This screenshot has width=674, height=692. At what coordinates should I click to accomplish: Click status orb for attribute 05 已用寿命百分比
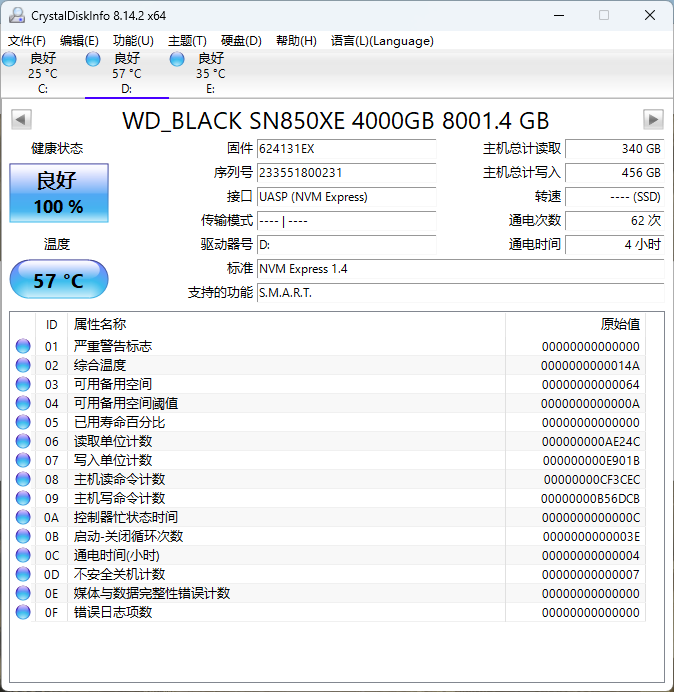23,422
